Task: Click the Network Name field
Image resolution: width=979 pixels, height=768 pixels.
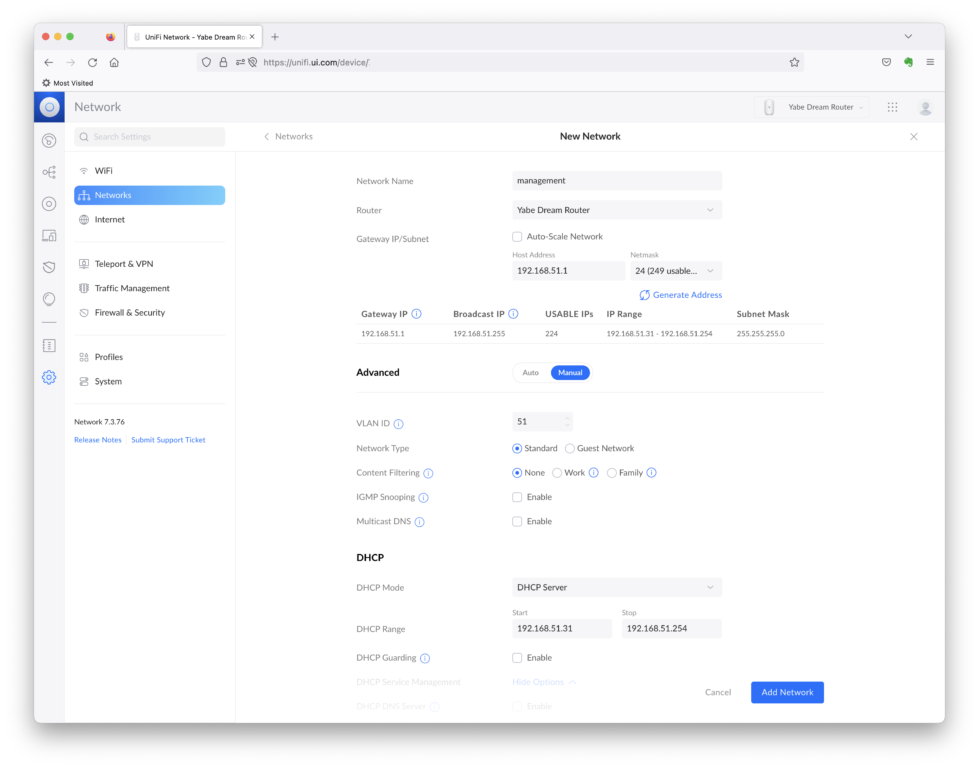Action: pyautogui.click(x=617, y=180)
